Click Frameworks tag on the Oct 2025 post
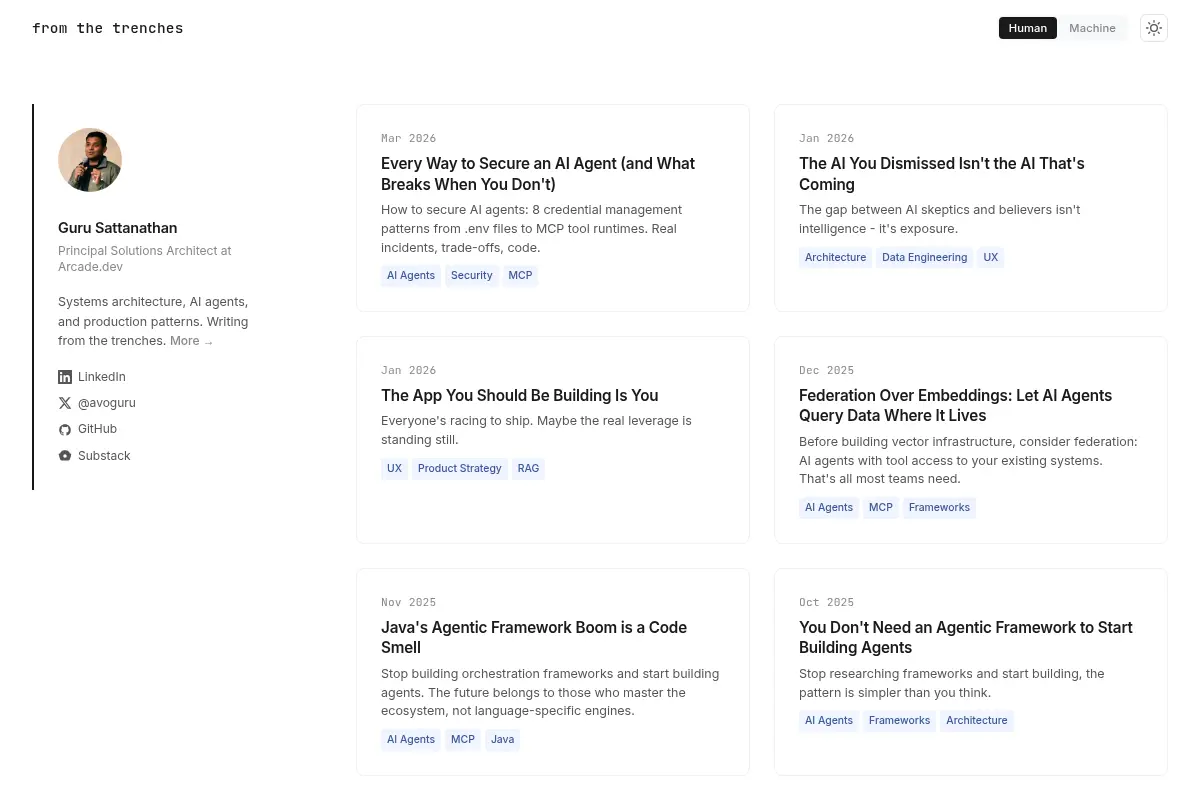This screenshot has width=1200, height=800. 899,720
